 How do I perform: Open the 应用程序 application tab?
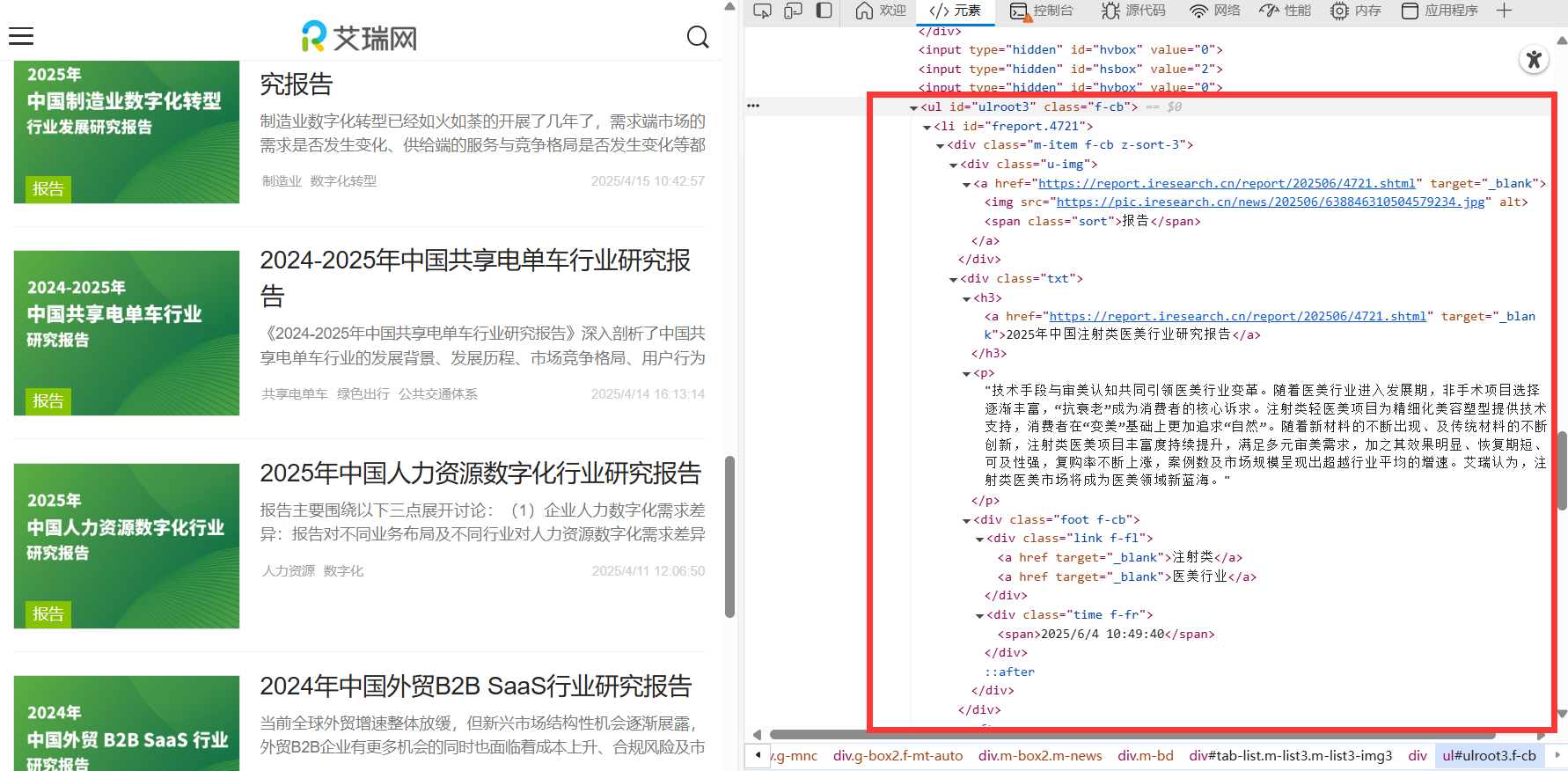click(x=1440, y=11)
